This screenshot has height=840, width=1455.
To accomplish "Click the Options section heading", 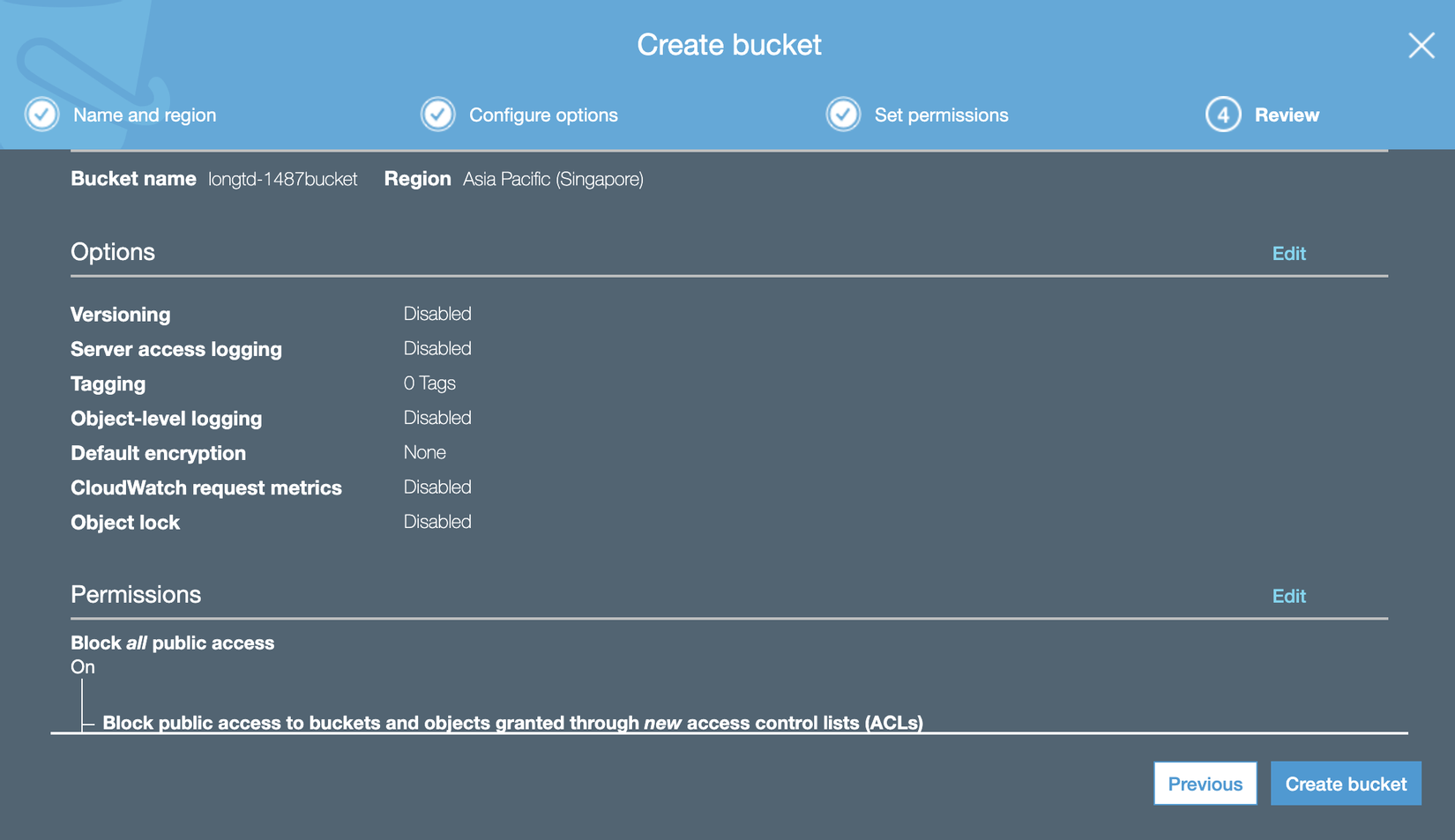I will [113, 252].
